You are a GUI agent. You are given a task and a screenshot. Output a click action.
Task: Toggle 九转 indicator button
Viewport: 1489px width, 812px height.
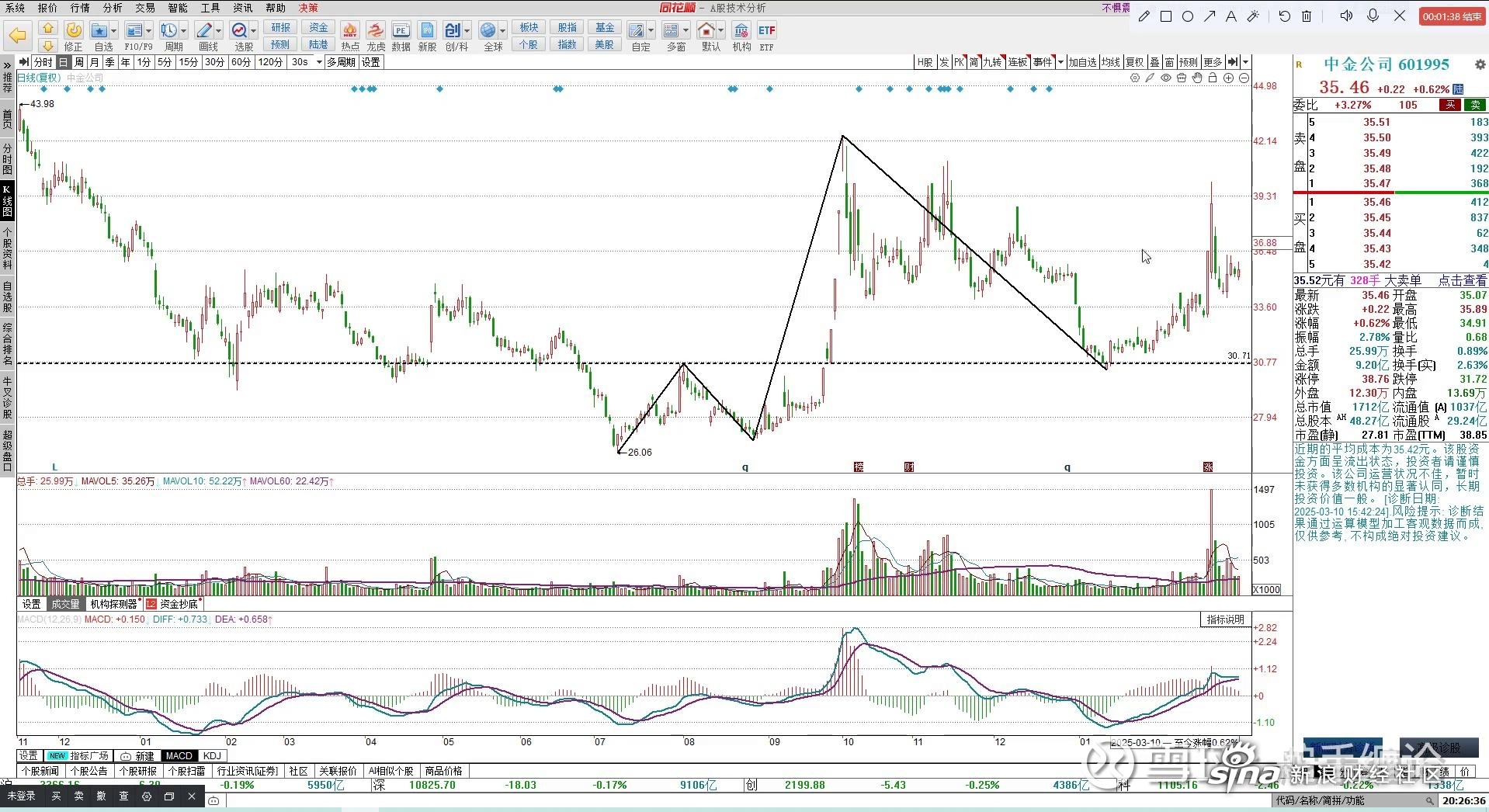993,62
